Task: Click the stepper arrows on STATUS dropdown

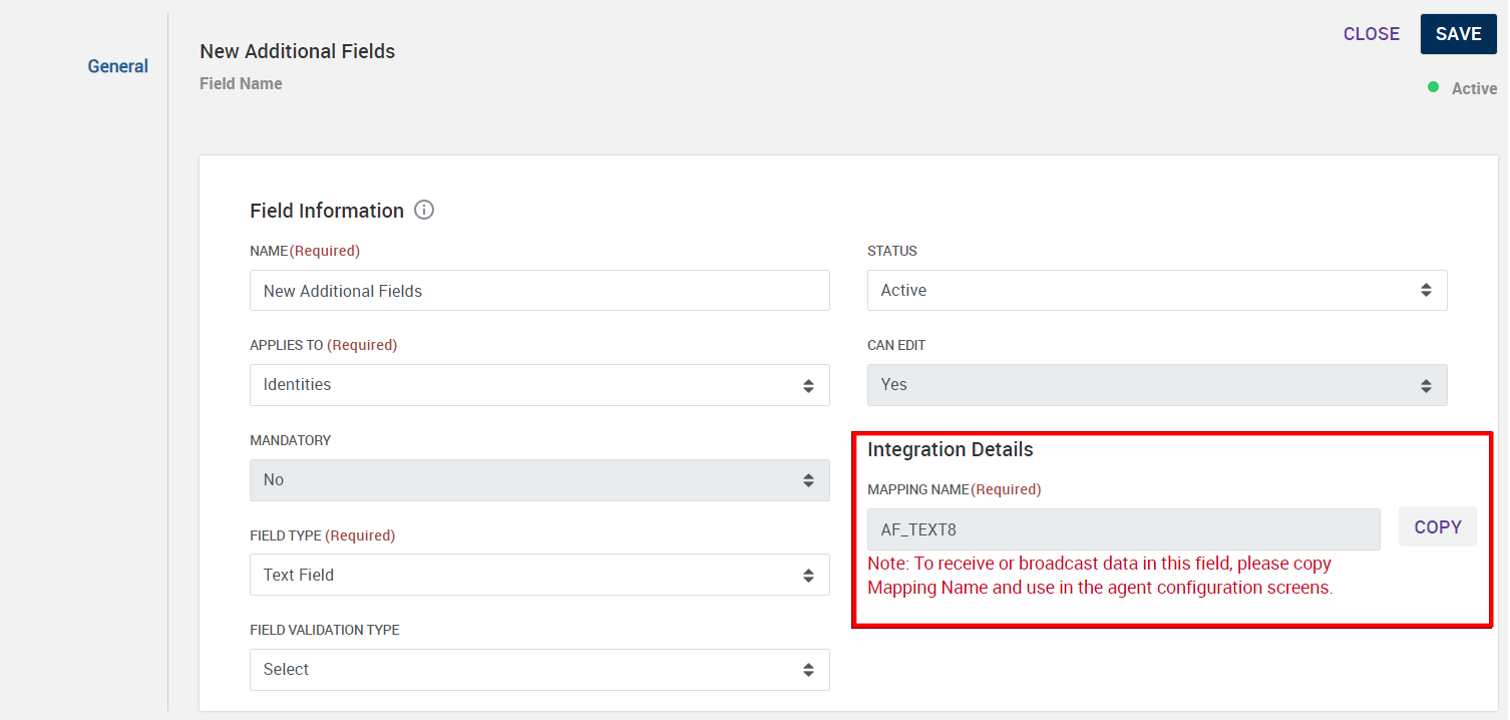Action: point(1427,289)
